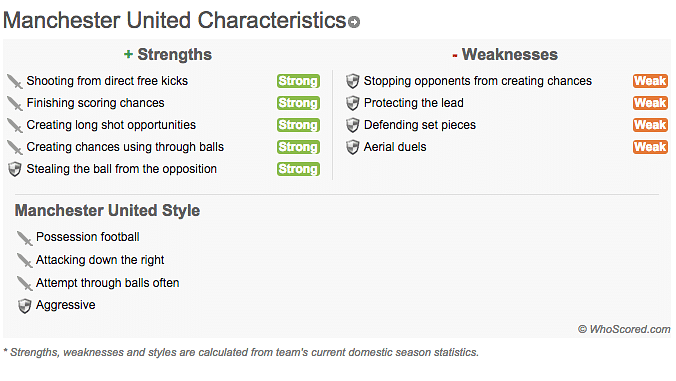Select the Attempt through balls often text

tap(107, 283)
